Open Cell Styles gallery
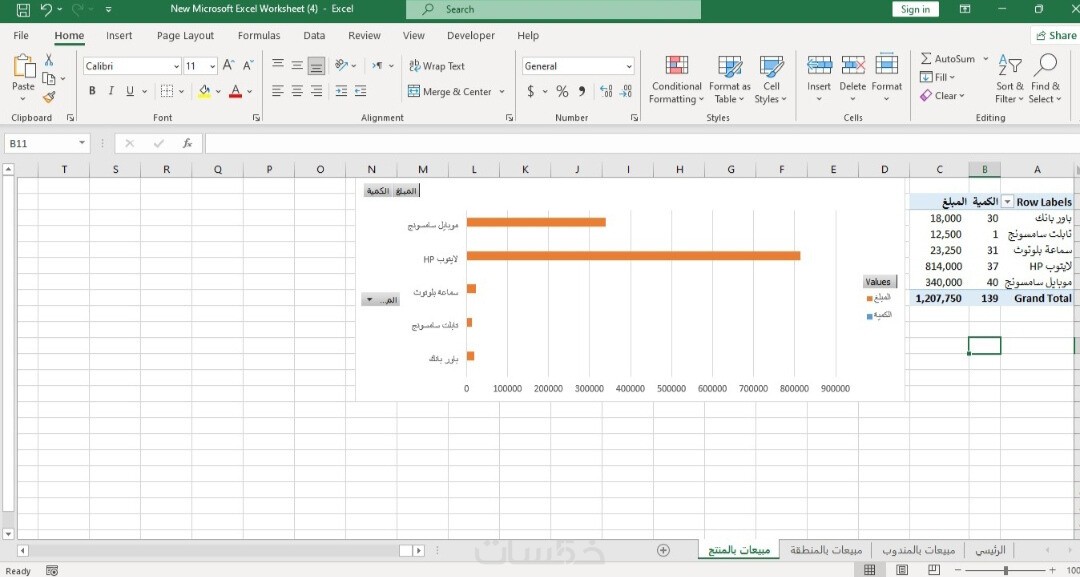Image resolution: width=1080 pixels, height=577 pixels. pyautogui.click(x=771, y=80)
